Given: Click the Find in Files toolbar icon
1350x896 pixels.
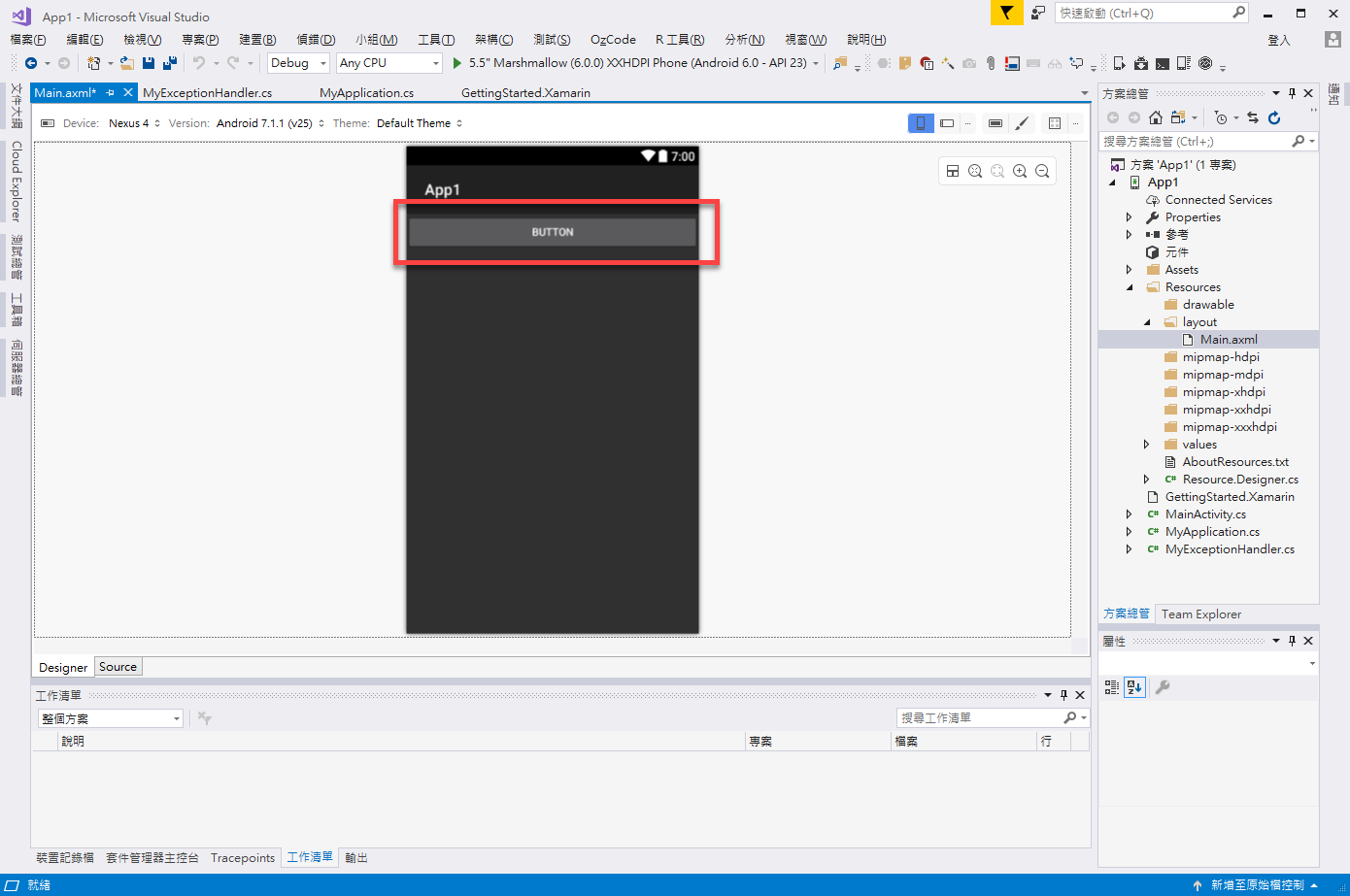Looking at the screenshot, I should [x=840, y=63].
